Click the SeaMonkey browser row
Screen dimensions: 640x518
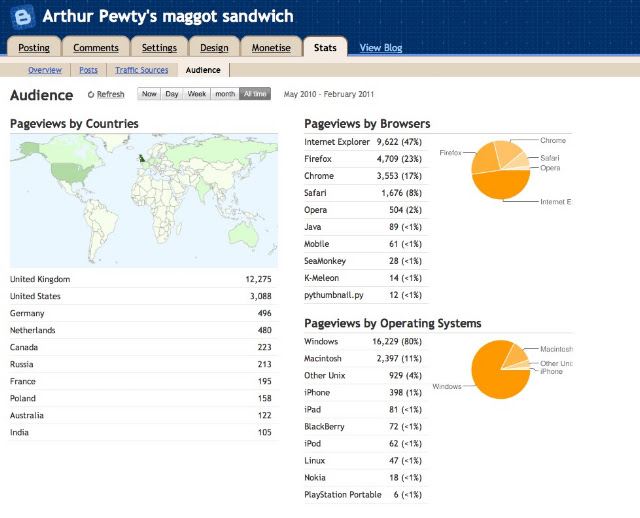[x=366, y=261]
